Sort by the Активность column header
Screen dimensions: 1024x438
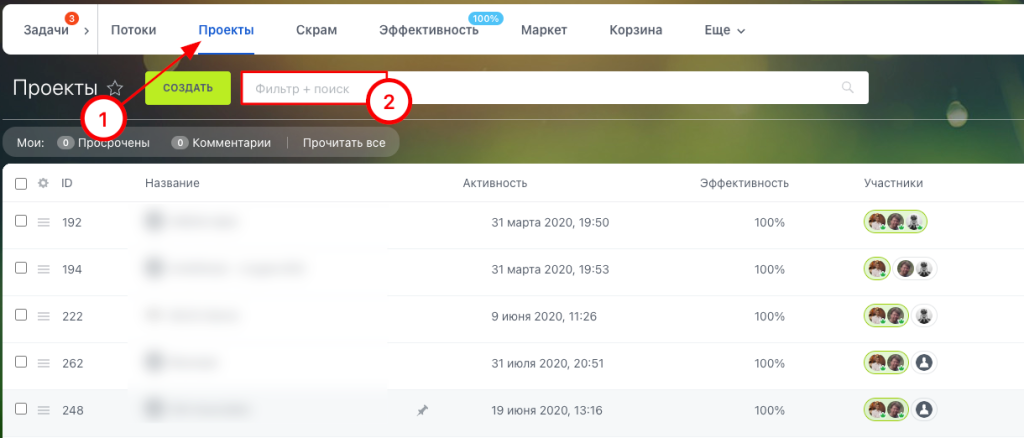tap(494, 183)
